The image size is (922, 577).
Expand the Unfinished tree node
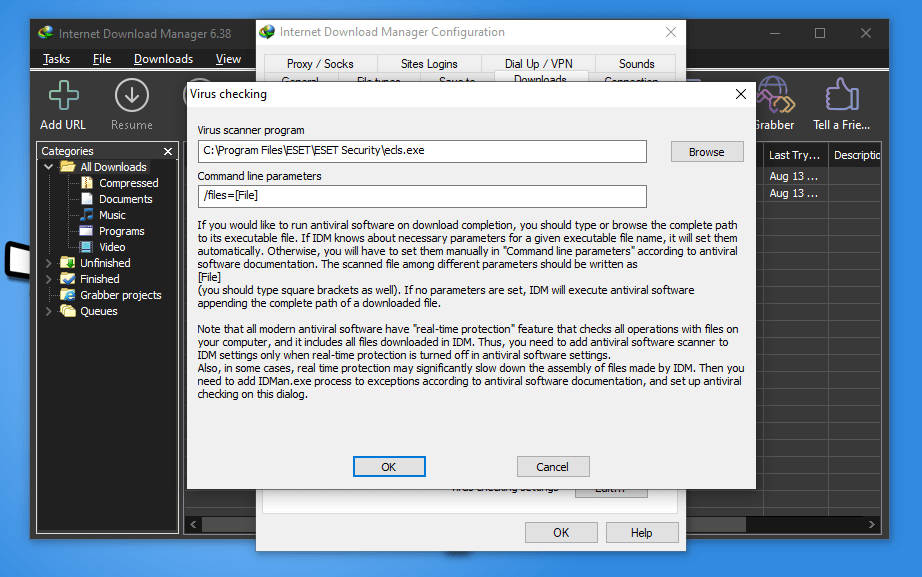(x=49, y=263)
